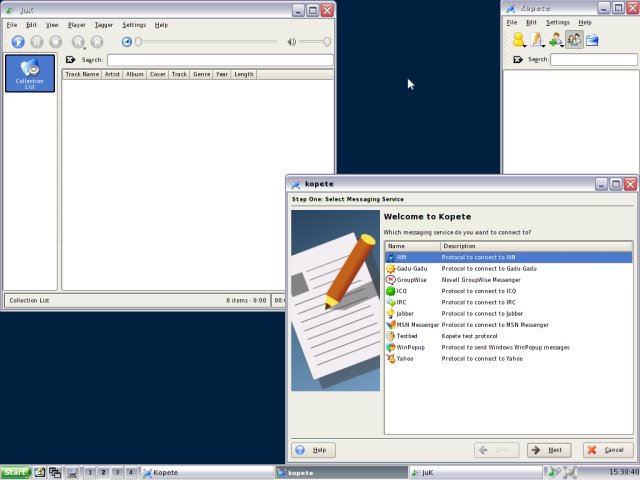640x480 pixels.
Task: Select Yahoo messaging service
Action: point(509,358)
